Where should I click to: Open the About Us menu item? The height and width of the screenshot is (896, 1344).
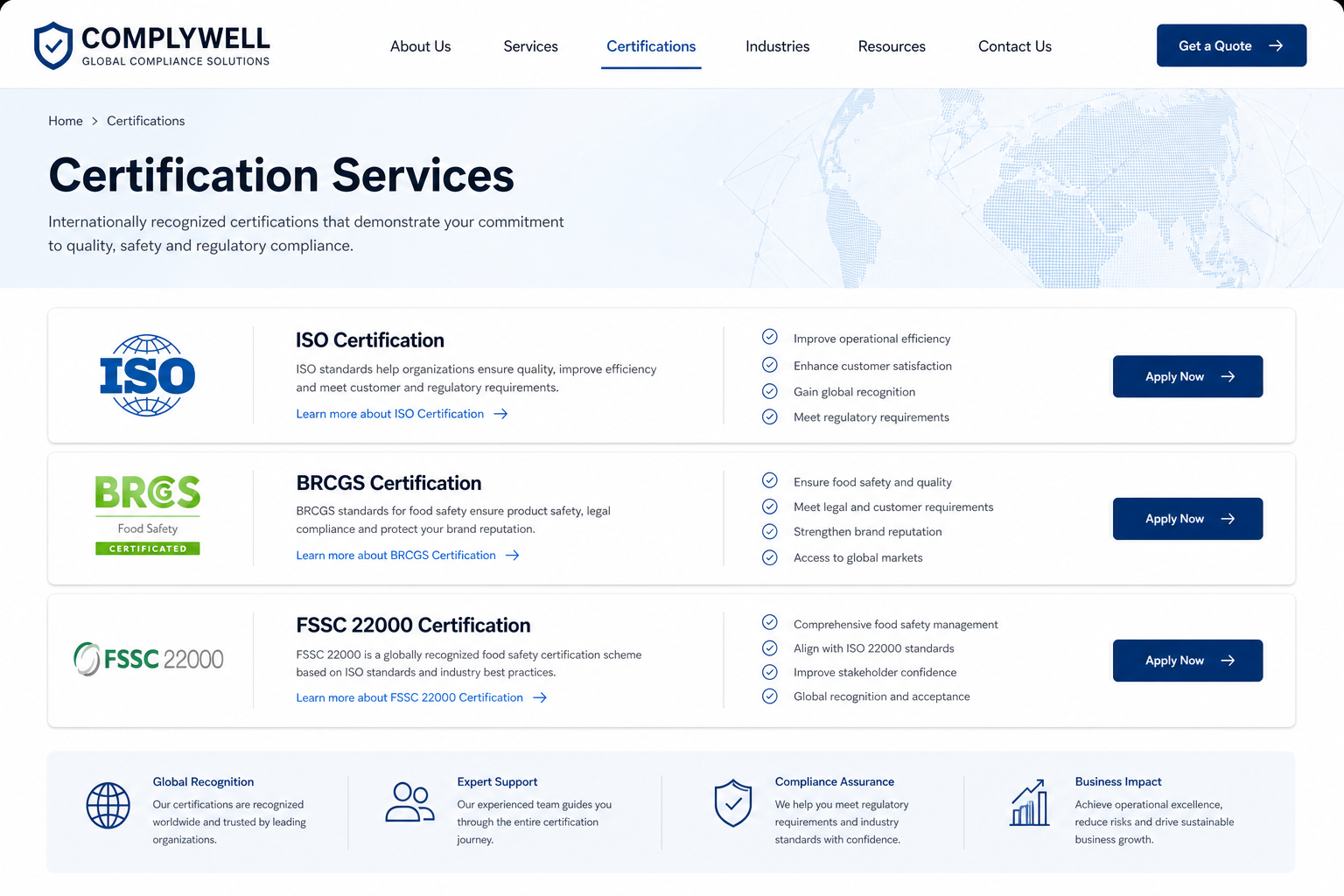pos(421,46)
